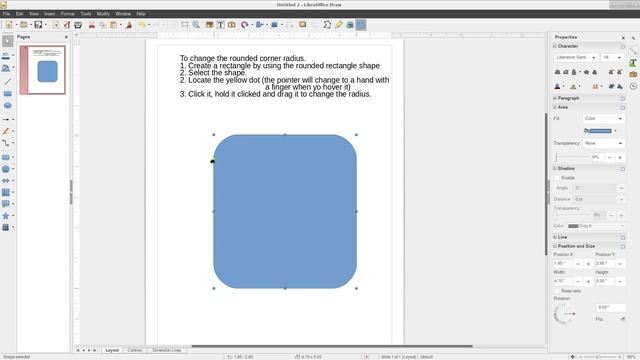
Task: Enable the Shadow checkbox
Action: click(557, 178)
